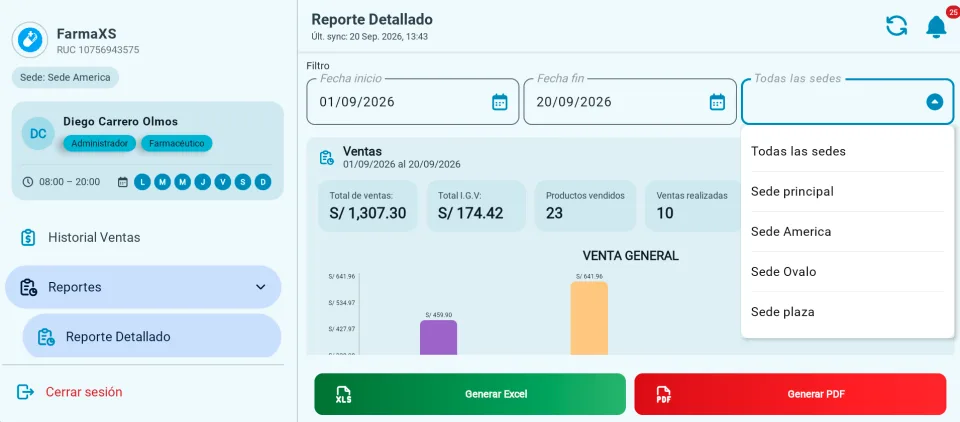Click the '01/09/2026 al 20/09/2026' range text
This screenshot has height=422, width=960.
(x=402, y=165)
